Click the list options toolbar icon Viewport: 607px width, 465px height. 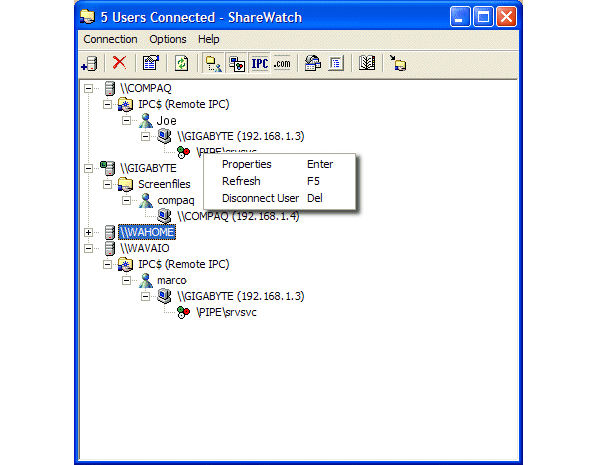(336, 63)
